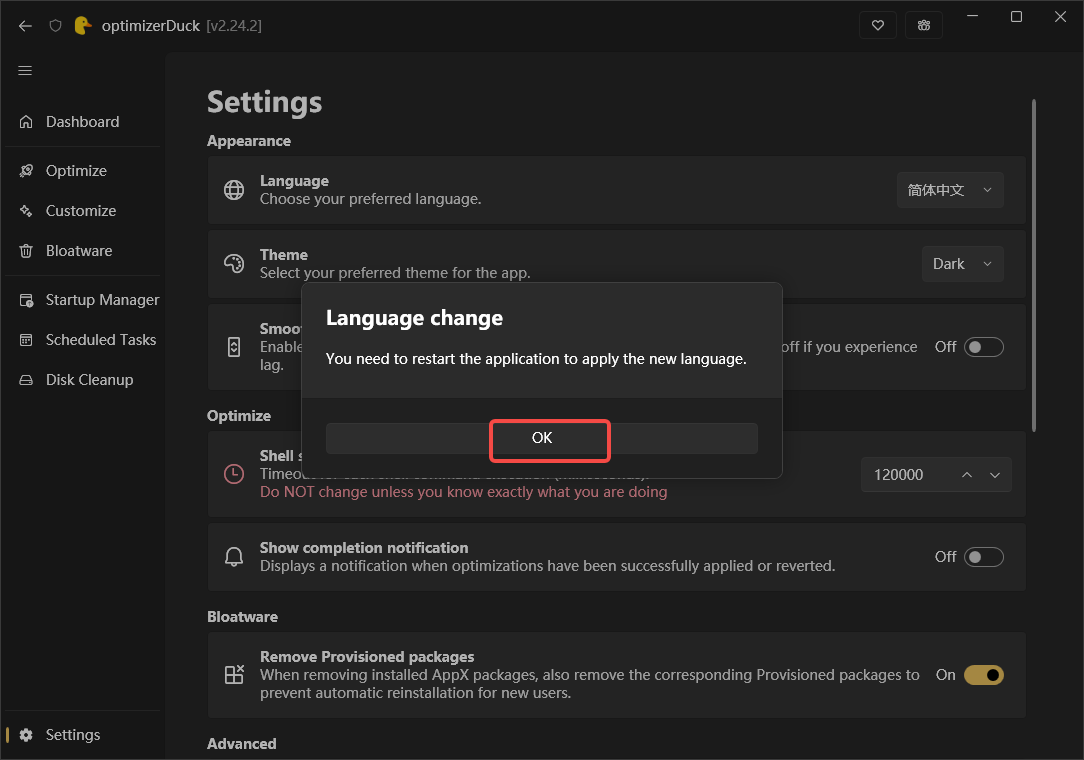Open Startup Manager
The height and width of the screenshot is (760, 1084).
tap(83, 300)
